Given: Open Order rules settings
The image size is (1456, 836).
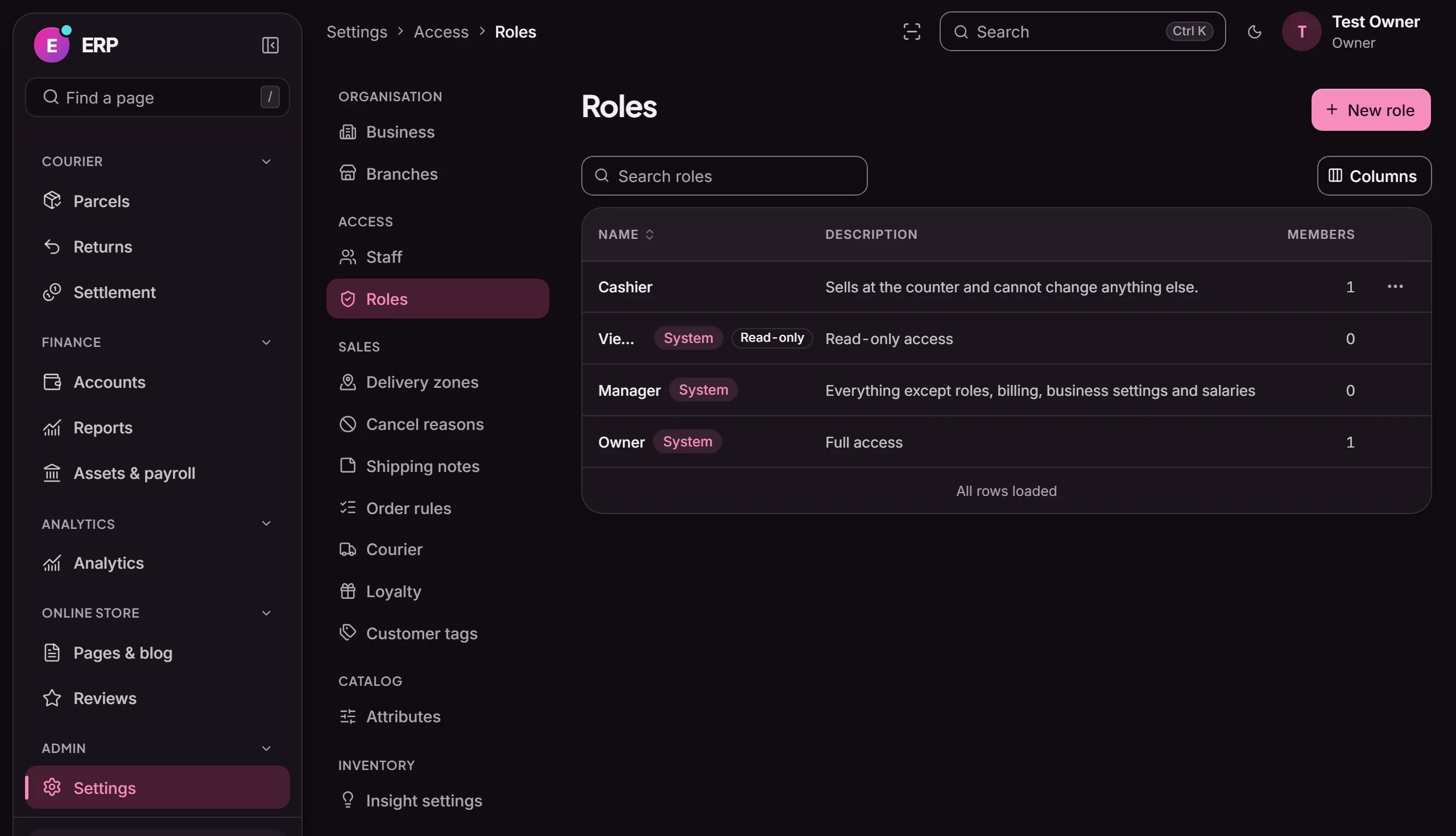Looking at the screenshot, I should click(x=437, y=508).
